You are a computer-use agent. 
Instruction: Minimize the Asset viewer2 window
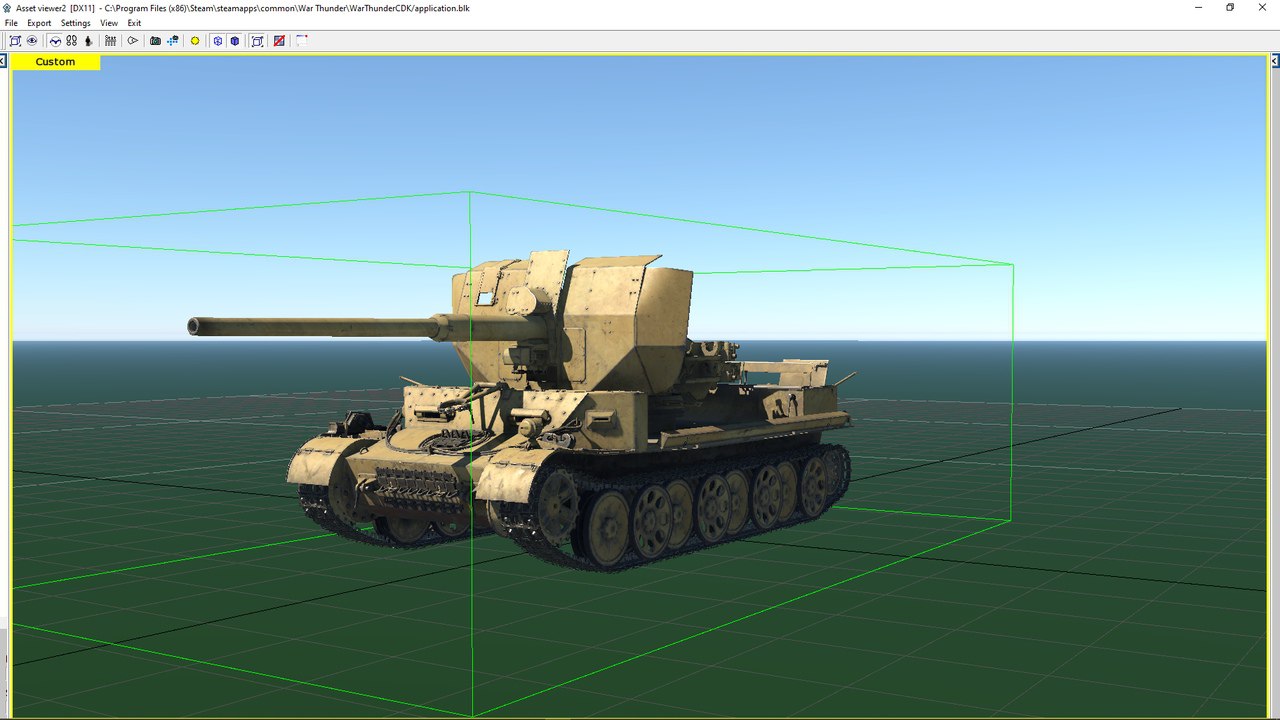click(1199, 7)
